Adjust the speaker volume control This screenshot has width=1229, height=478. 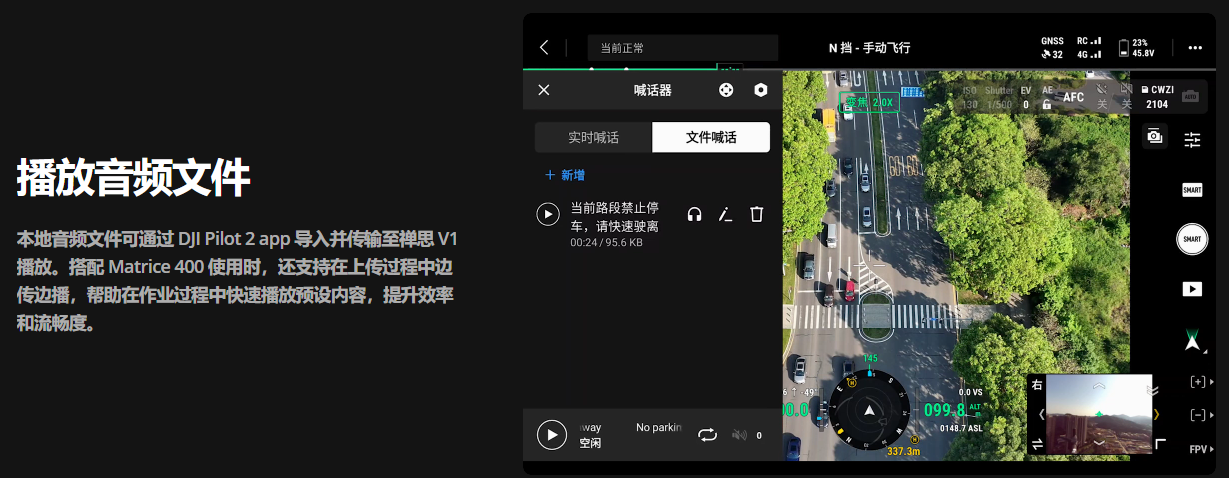click(x=741, y=435)
